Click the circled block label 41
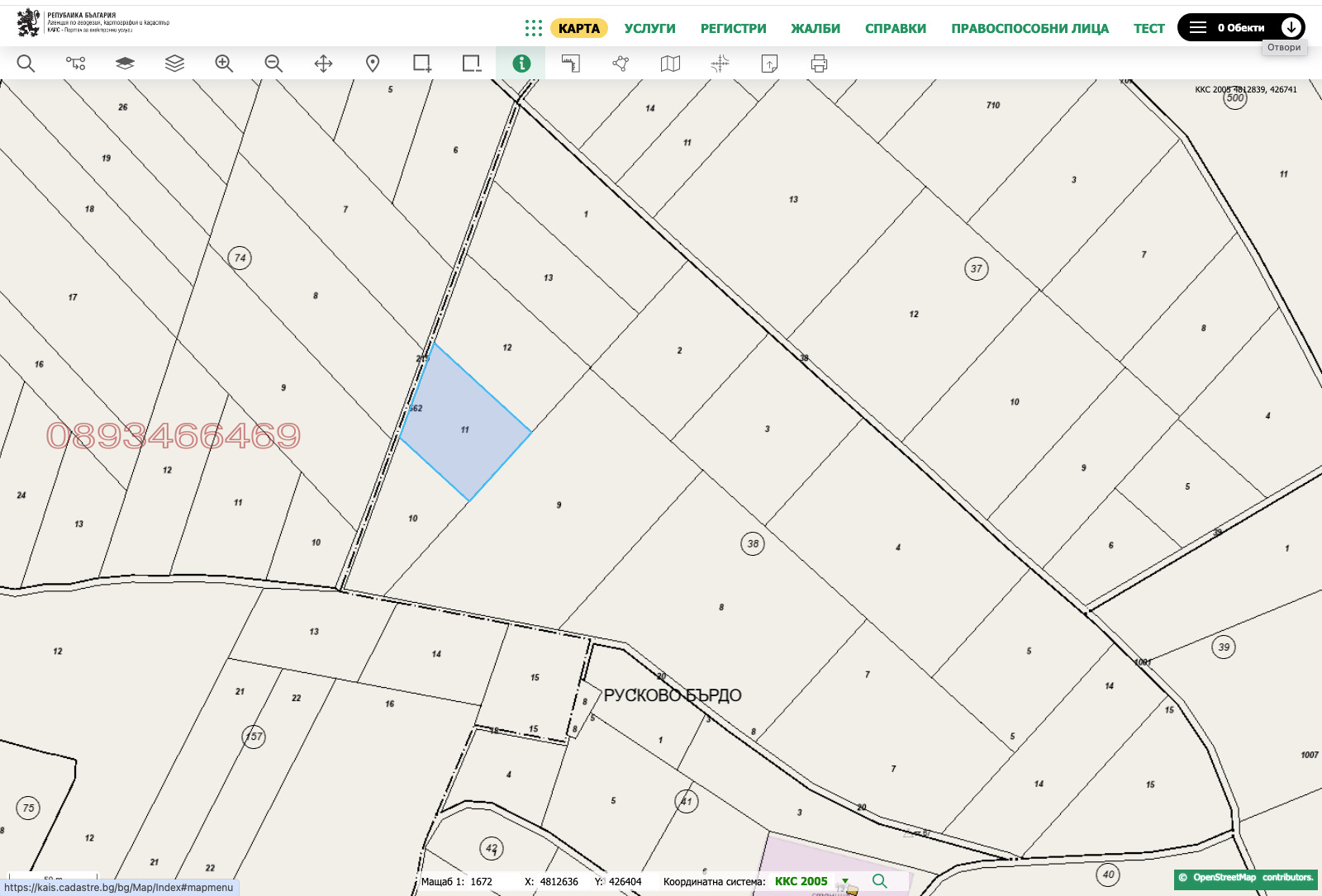1322x896 pixels. tap(687, 801)
